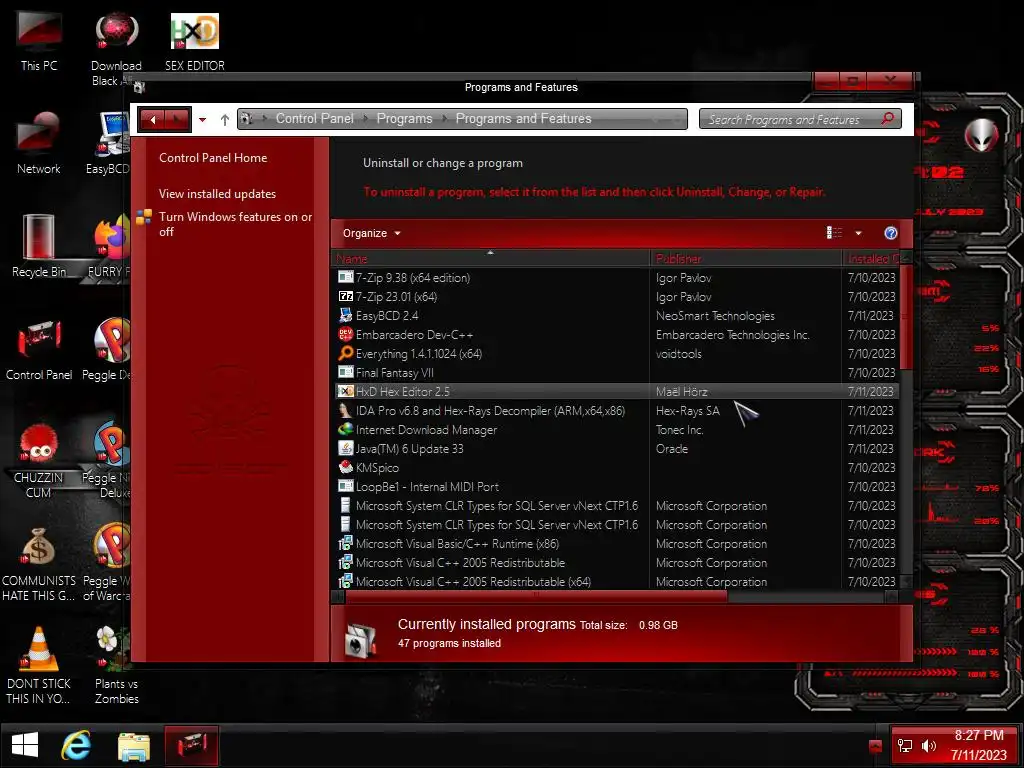
Task: Click Programs and Features breadcrumb
Action: (x=523, y=118)
